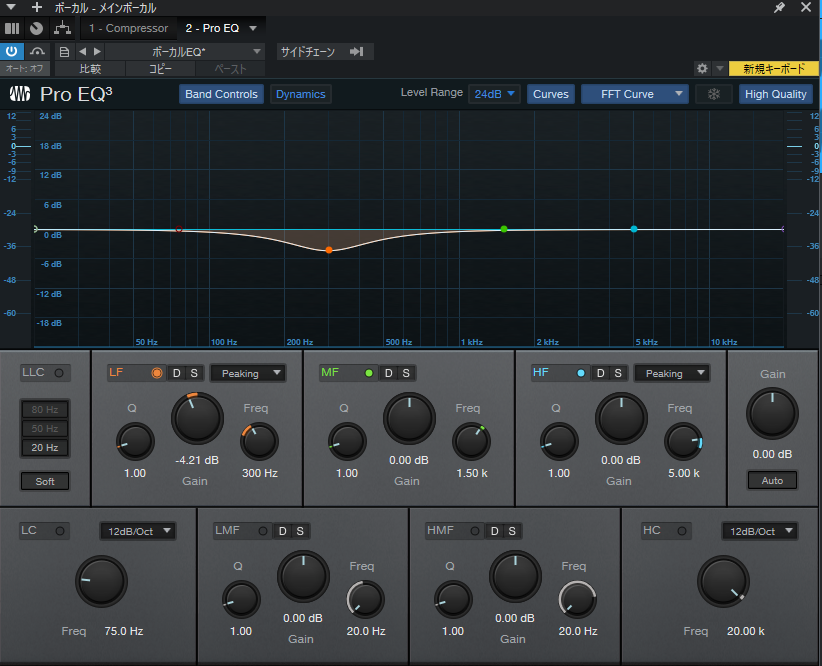Disable the MF band power toggle
This screenshot has height=666, width=822.
click(x=369, y=373)
